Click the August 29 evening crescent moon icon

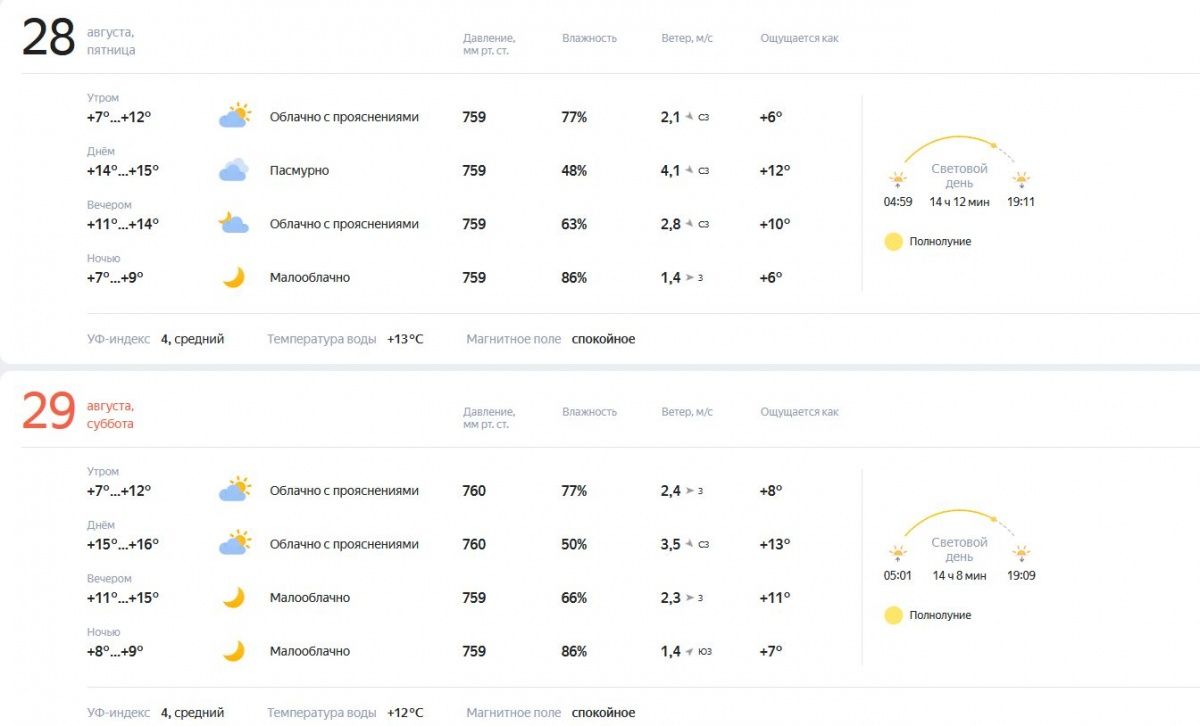[x=234, y=597]
